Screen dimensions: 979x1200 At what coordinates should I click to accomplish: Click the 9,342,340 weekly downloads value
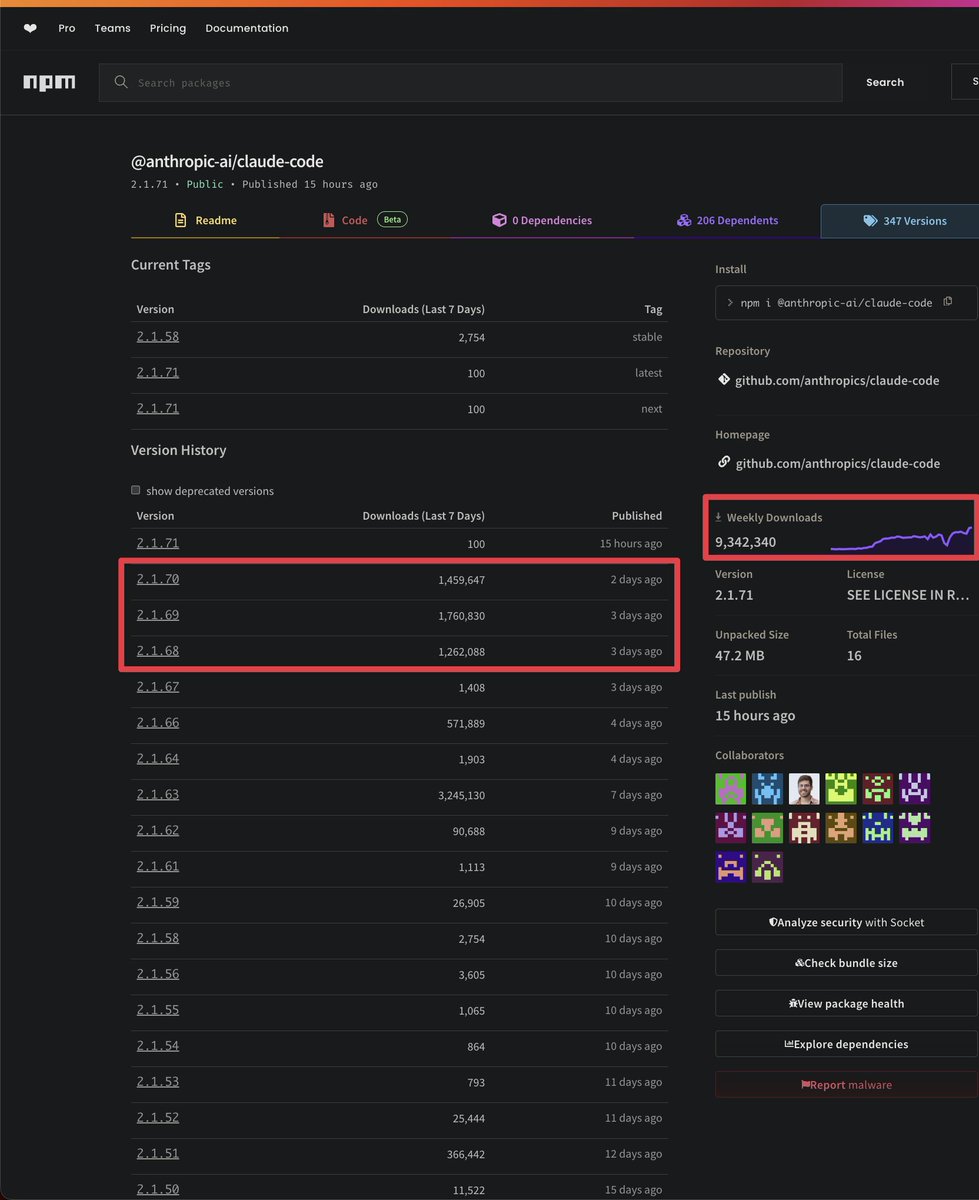click(x=745, y=542)
